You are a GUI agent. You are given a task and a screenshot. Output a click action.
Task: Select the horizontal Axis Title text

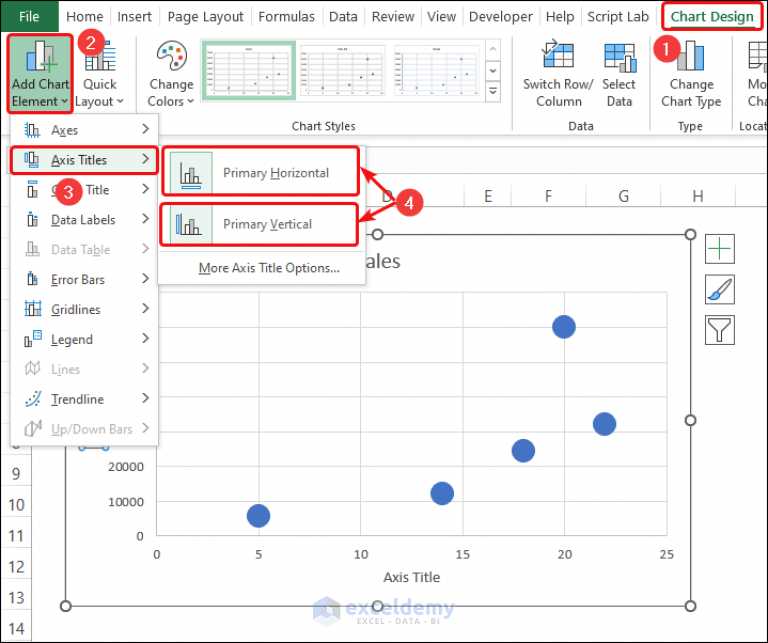point(411,577)
